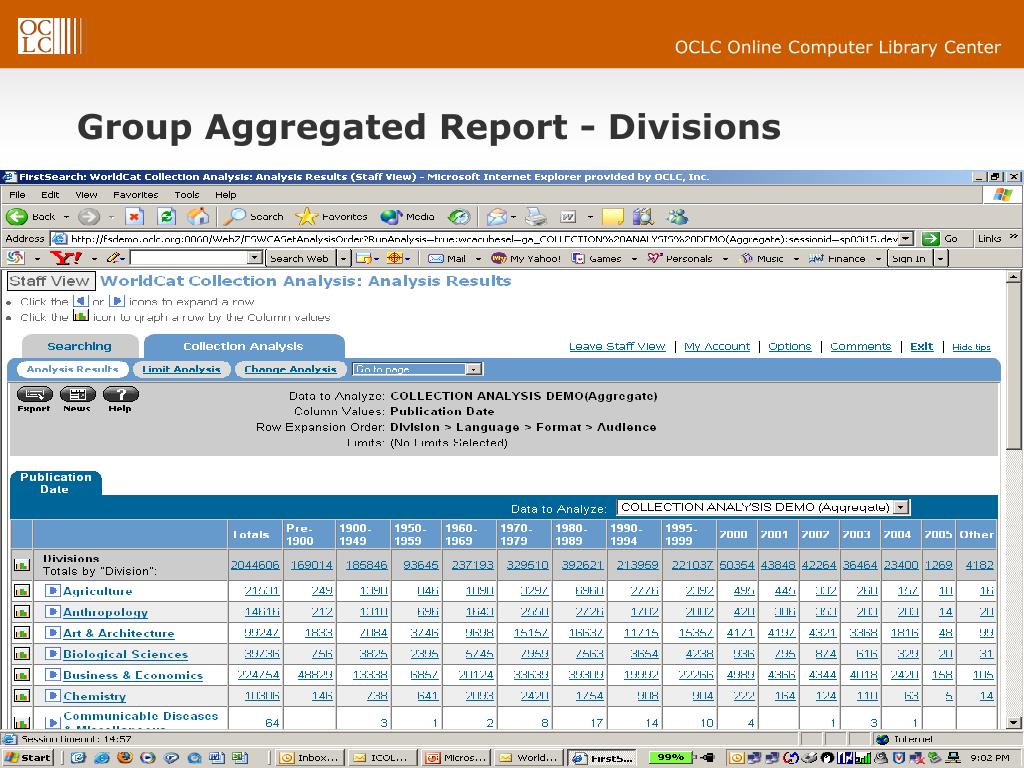Open the Tools menu
This screenshot has height=768, width=1024.
click(x=187, y=195)
